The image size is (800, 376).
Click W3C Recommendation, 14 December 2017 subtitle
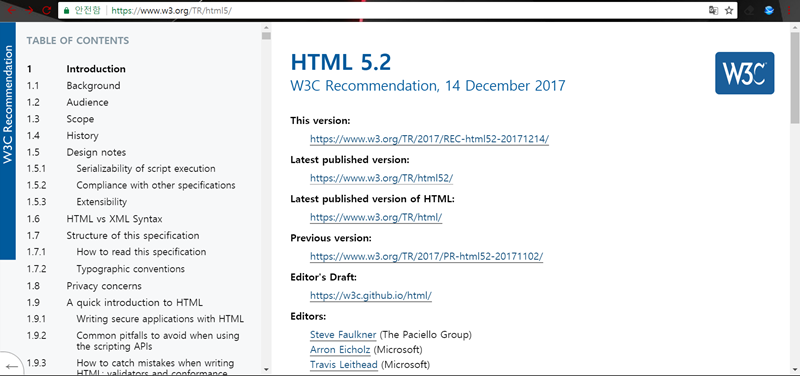tap(428, 85)
